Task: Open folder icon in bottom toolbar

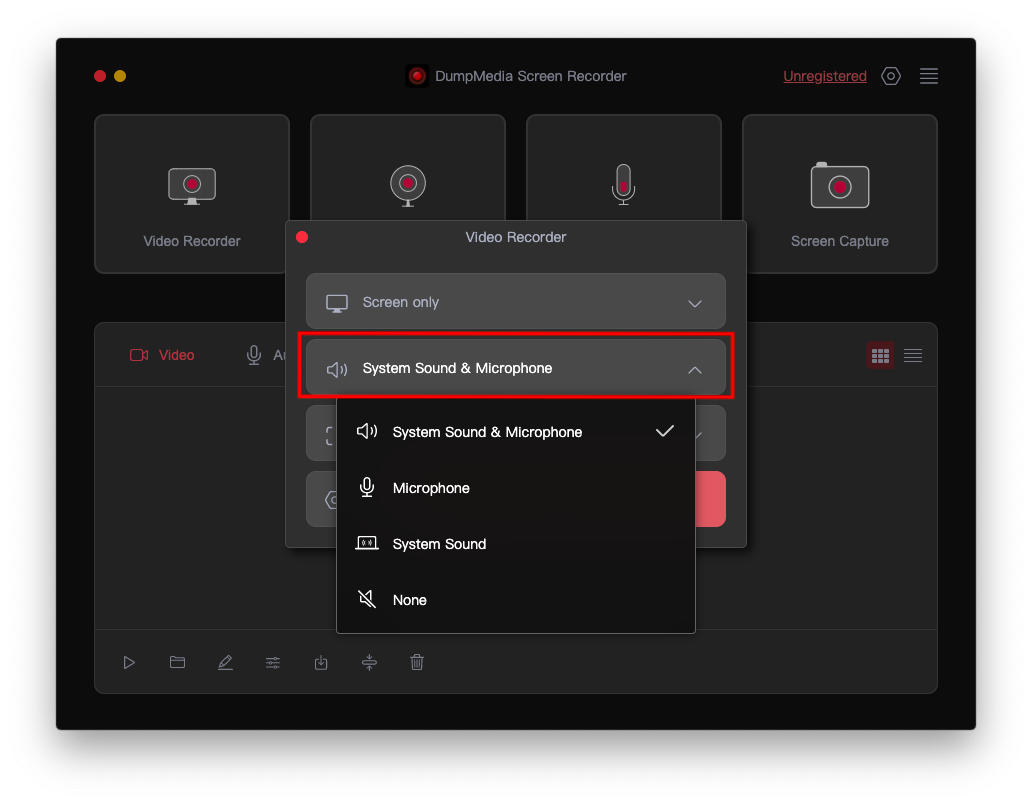Action: [177, 662]
